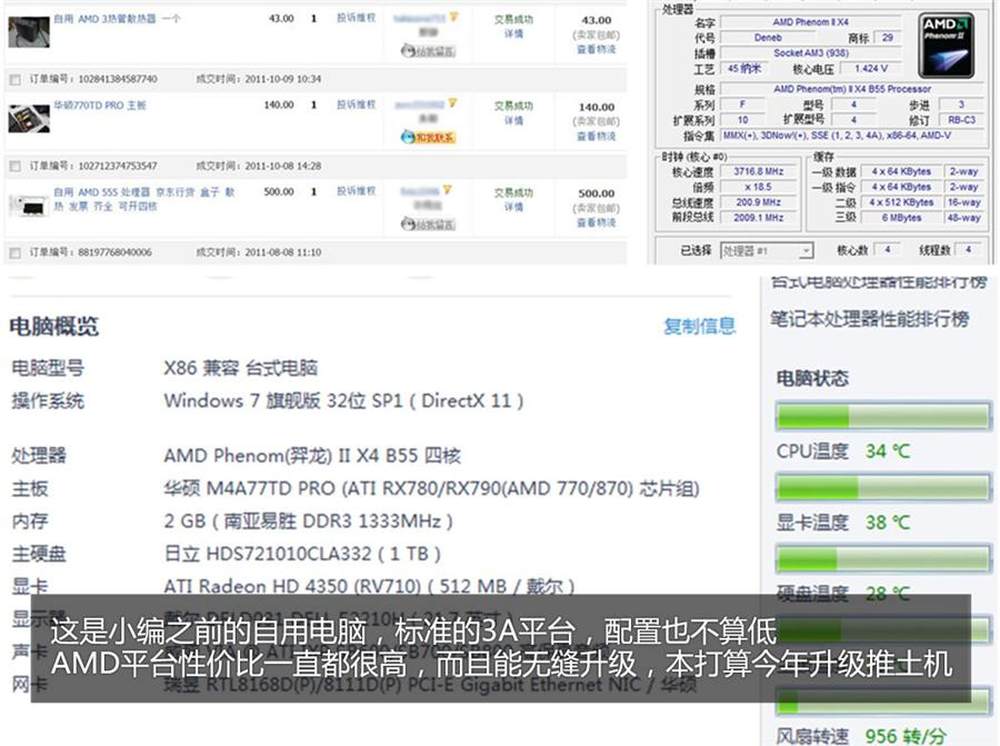Image resolution: width=1000 pixels, height=746 pixels.
Task: Tick the checkbox for order 88197768040006
Action: 15,253
